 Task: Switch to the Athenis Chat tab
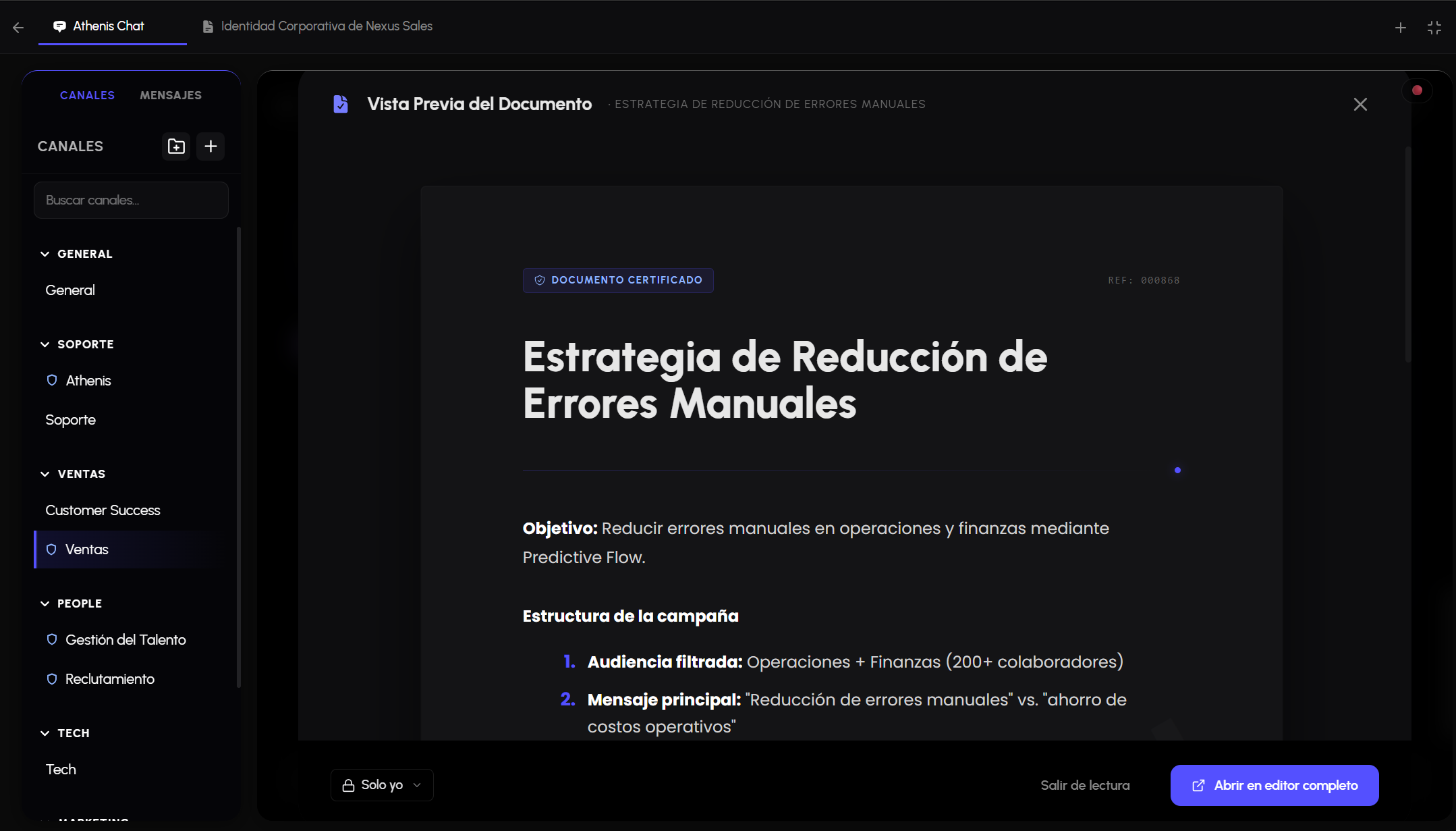112,26
